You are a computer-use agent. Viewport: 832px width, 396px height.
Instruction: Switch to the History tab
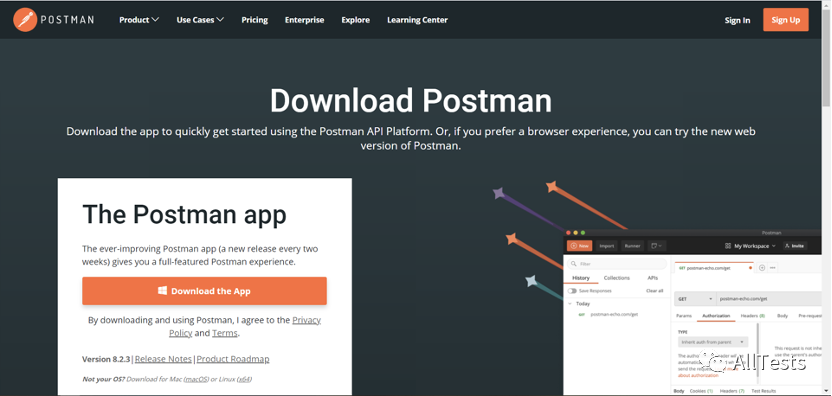click(x=580, y=278)
